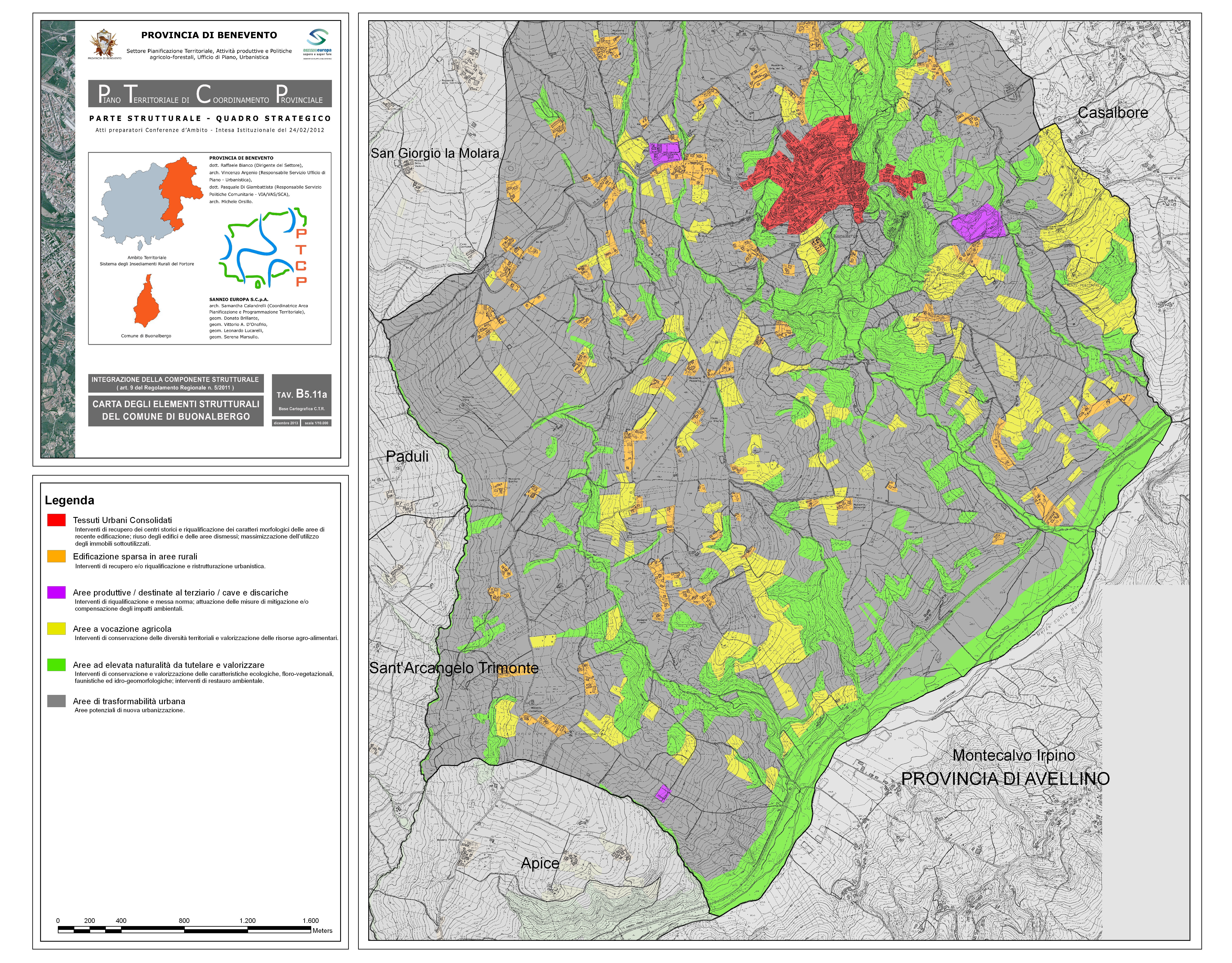Click the 'SANNIO EUROPA S.C.p.A.' credits heading
The image size is (1232, 963).
pyautogui.click(x=239, y=299)
